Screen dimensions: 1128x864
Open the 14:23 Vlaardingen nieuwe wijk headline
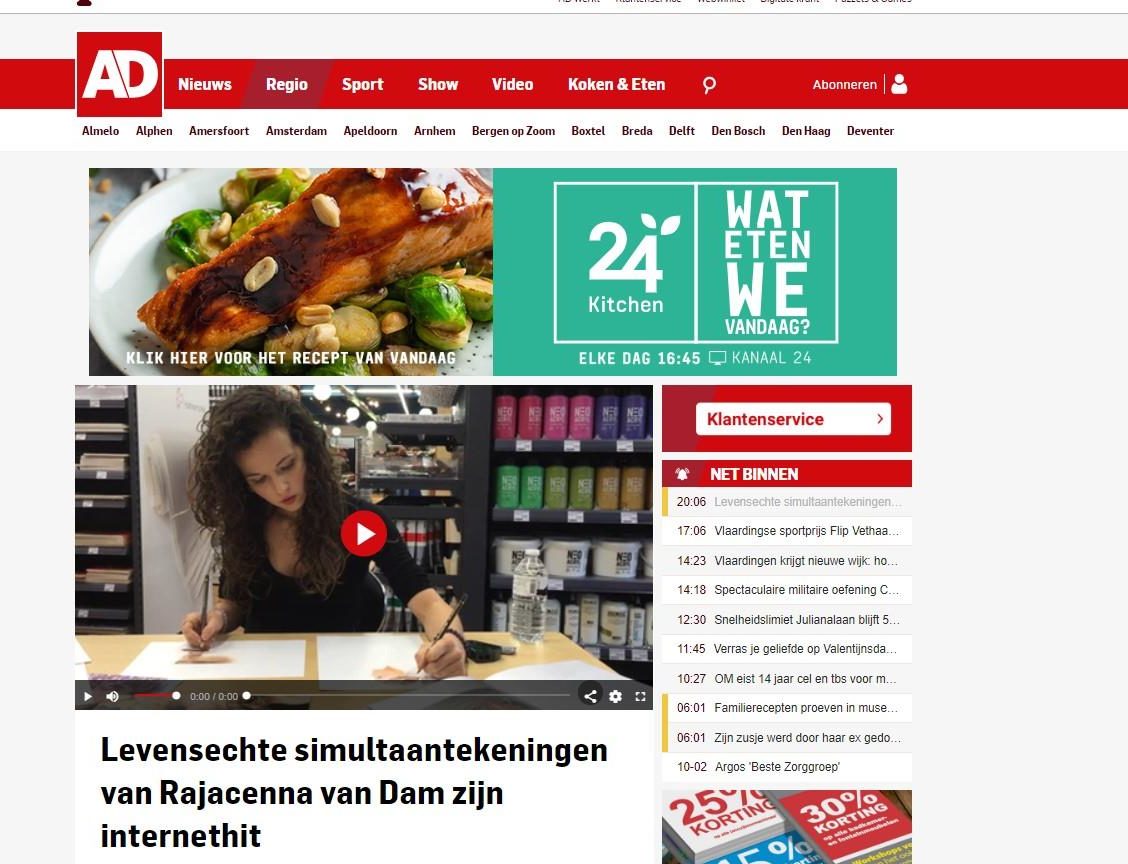[787, 560]
